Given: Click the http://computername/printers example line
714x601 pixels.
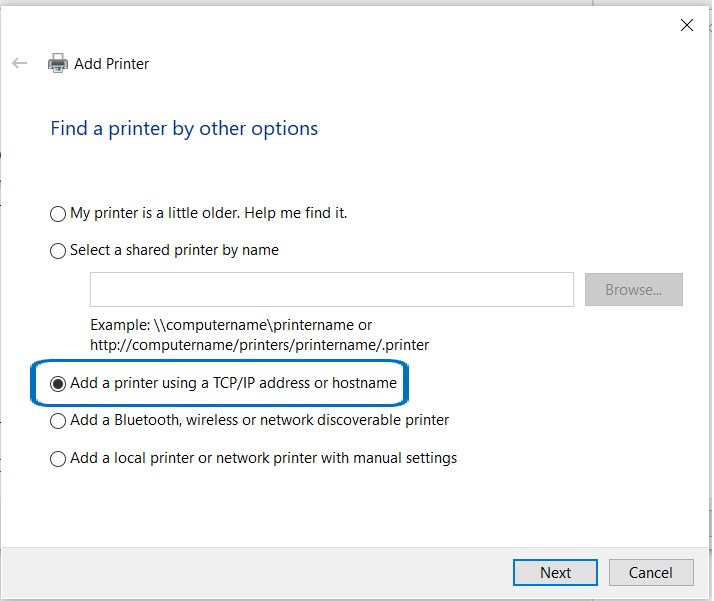Looking at the screenshot, I should (259, 344).
